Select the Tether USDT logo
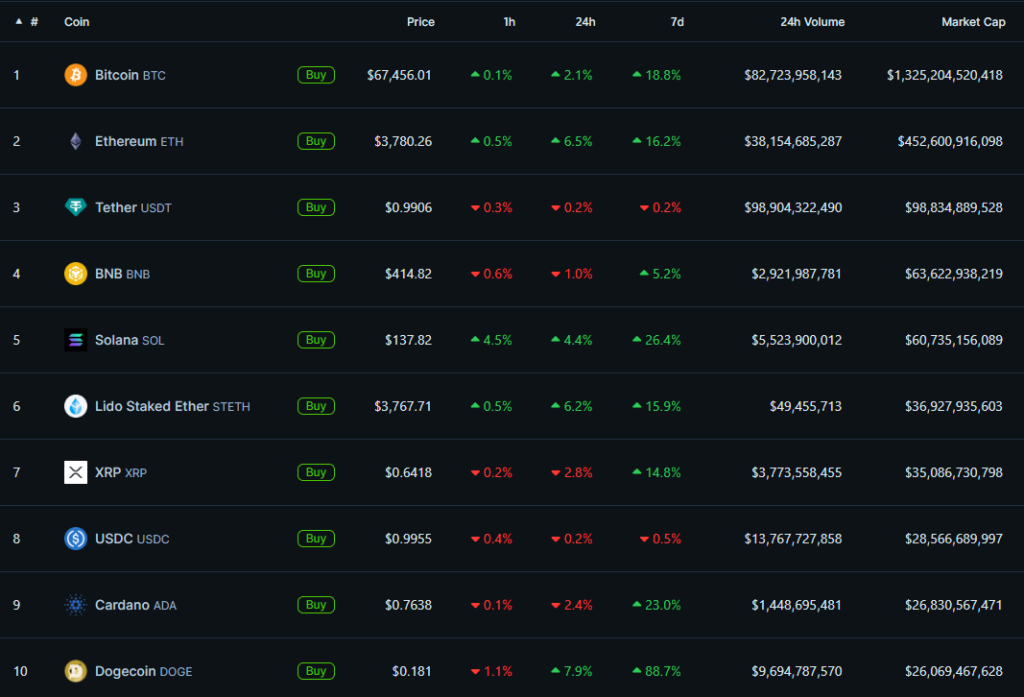This screenshot has height=697, width=1024. coord(75,207)
